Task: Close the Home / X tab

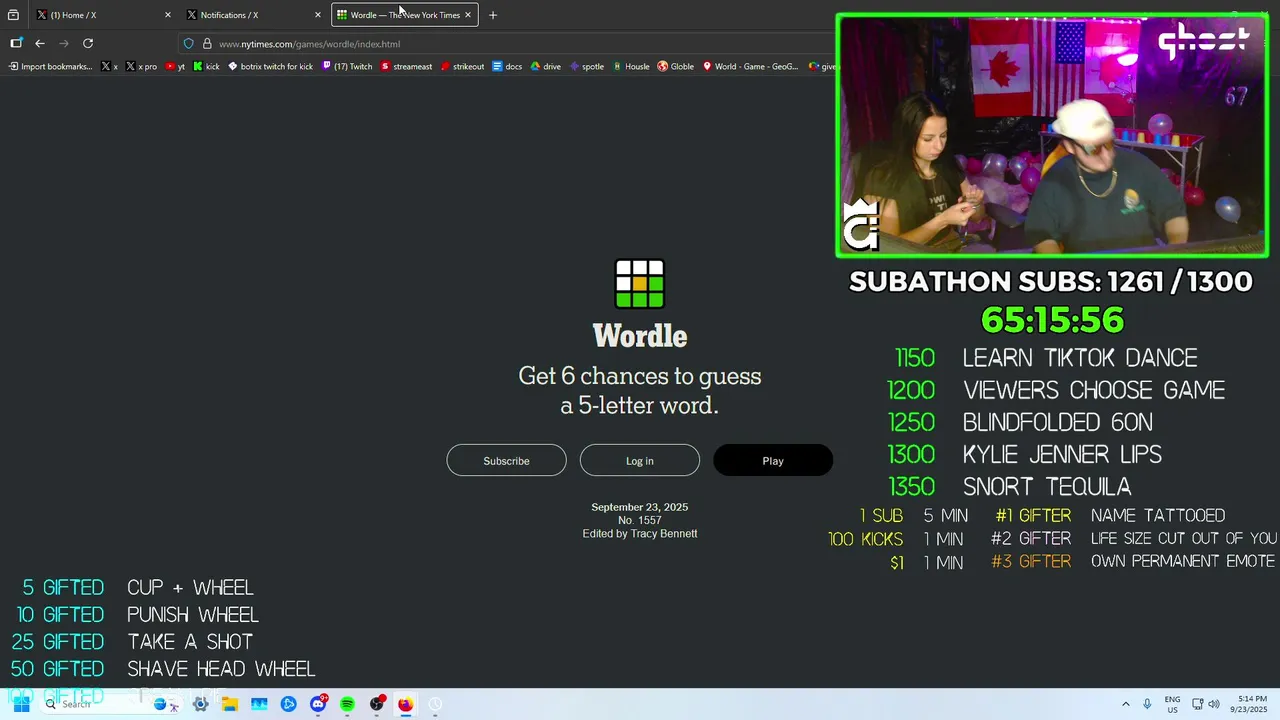Action: tap(167, 15)
